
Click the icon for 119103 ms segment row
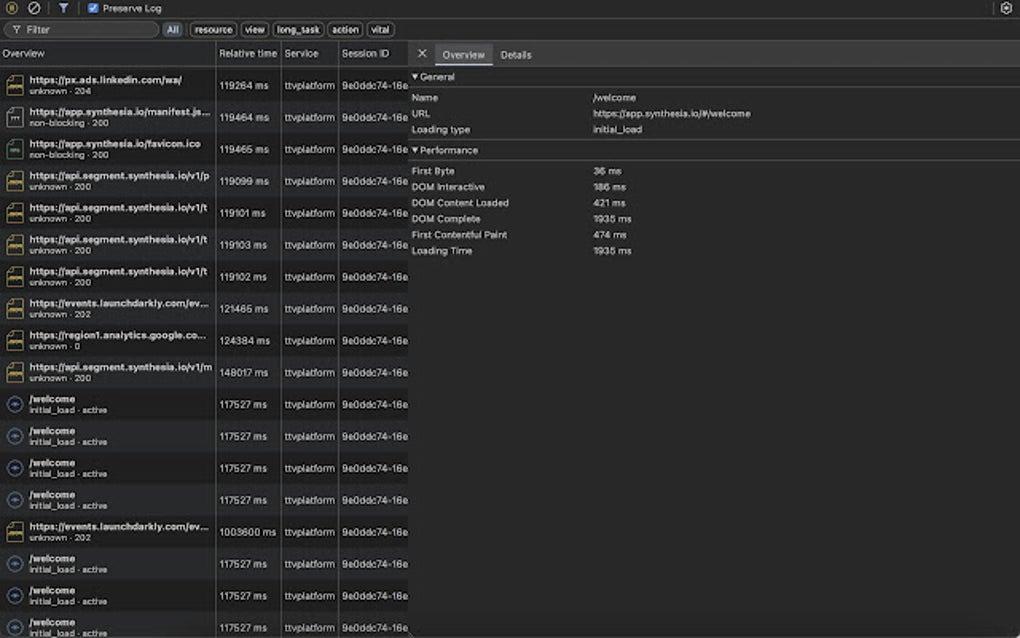point(15,245)
